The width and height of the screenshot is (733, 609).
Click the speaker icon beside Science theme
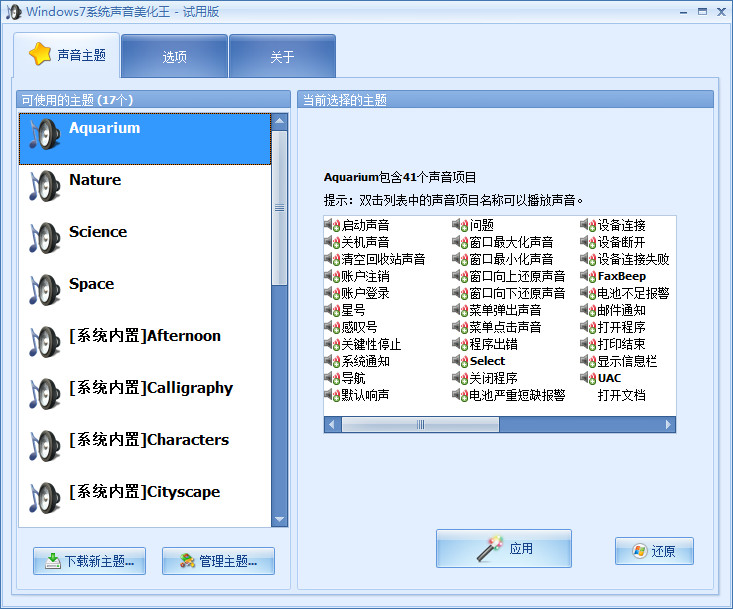coord(45,238)
